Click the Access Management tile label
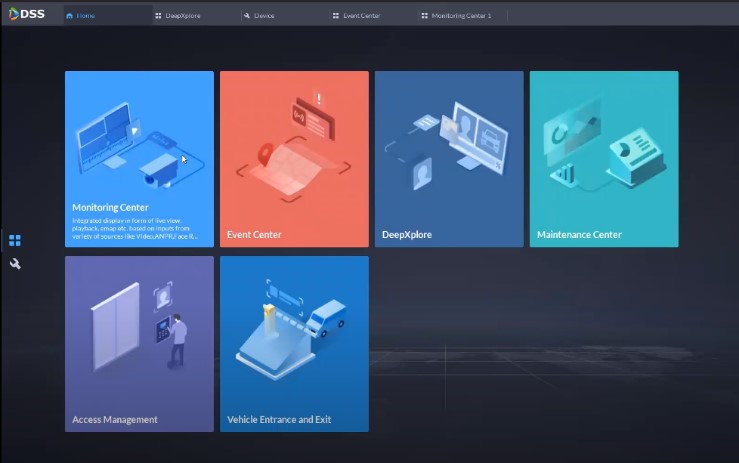Image resolution: width=739 pixels, height=463 pixels. click(x=115, y=420)
